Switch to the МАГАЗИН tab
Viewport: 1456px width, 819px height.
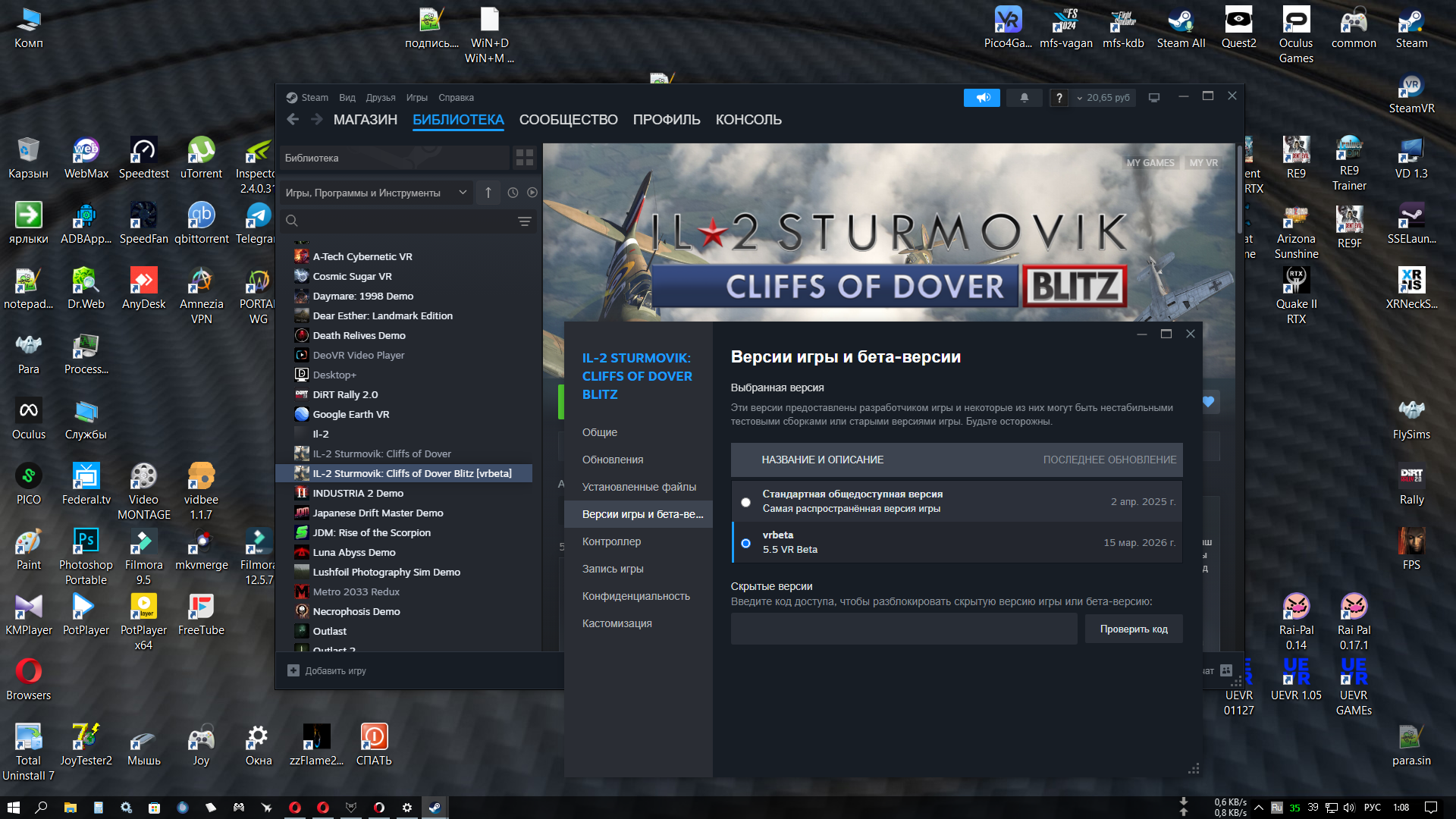365,120
